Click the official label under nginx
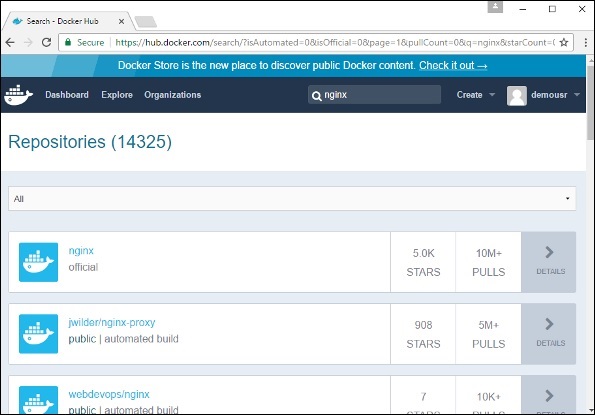The height and width of the screenshot is (415, 595). click(83, 267)
